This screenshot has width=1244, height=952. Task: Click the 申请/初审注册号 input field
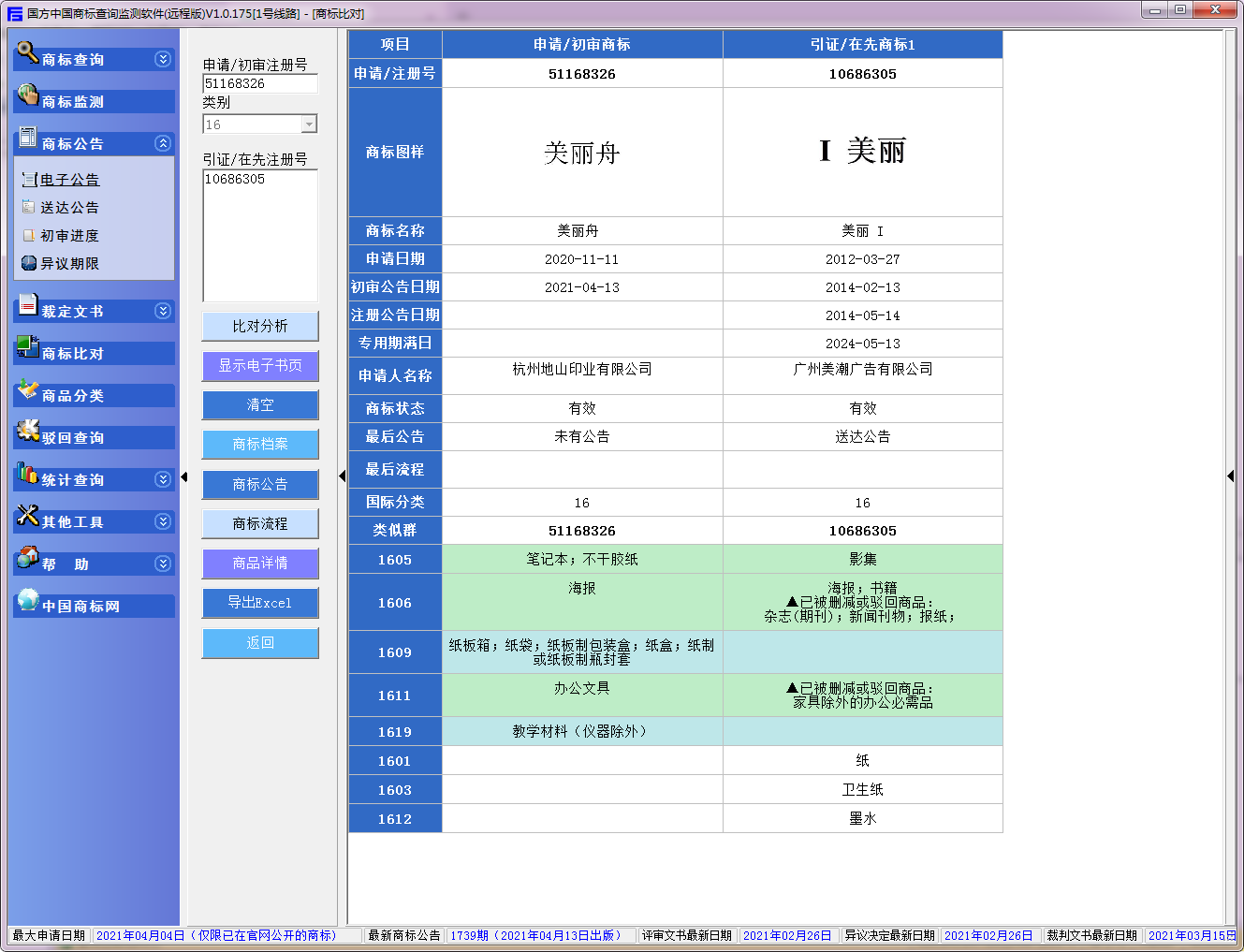[260, 83]
